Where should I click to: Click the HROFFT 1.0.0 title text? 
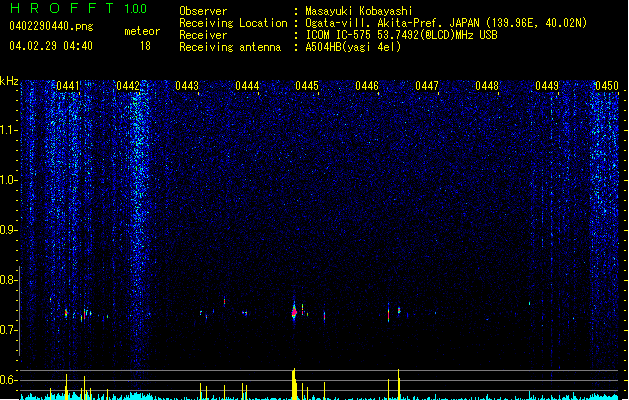(79, 8)
